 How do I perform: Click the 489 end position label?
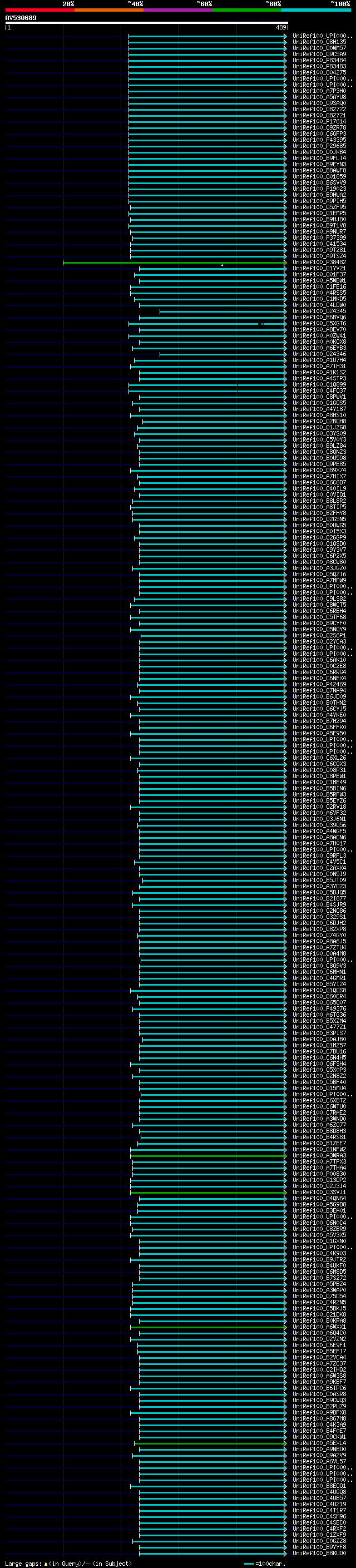click(x=281, y=27)
